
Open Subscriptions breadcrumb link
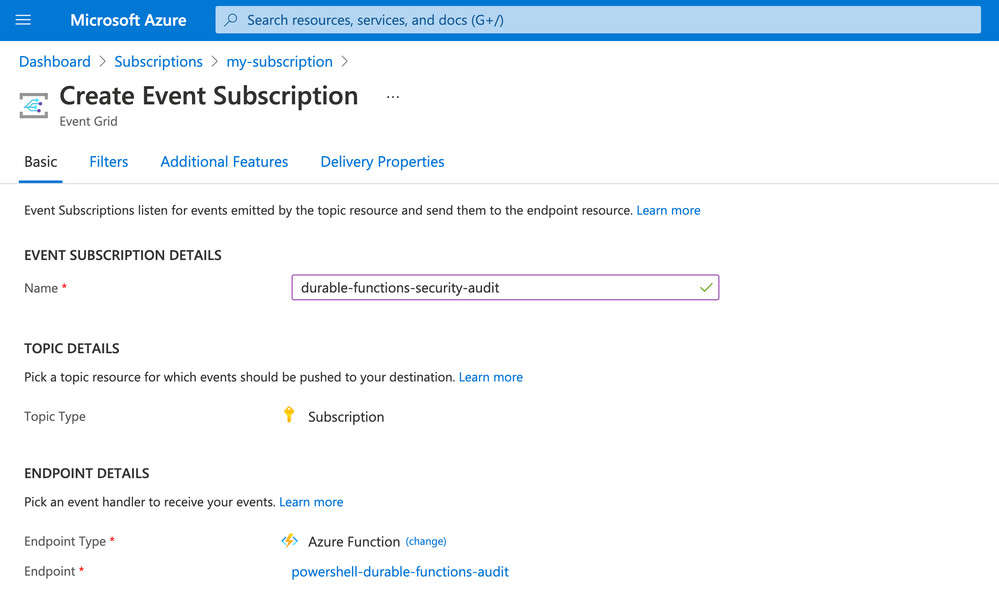pos(158,62)
